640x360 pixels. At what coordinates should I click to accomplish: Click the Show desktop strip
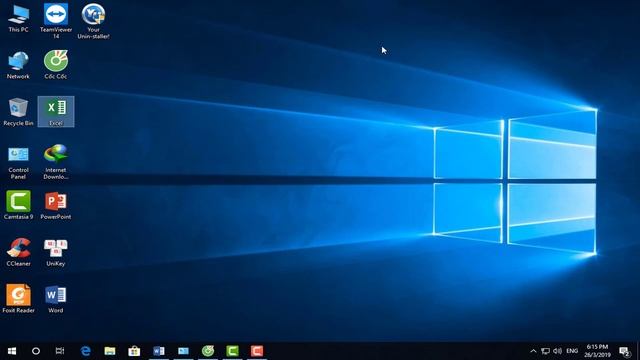(x=638, y=351)
